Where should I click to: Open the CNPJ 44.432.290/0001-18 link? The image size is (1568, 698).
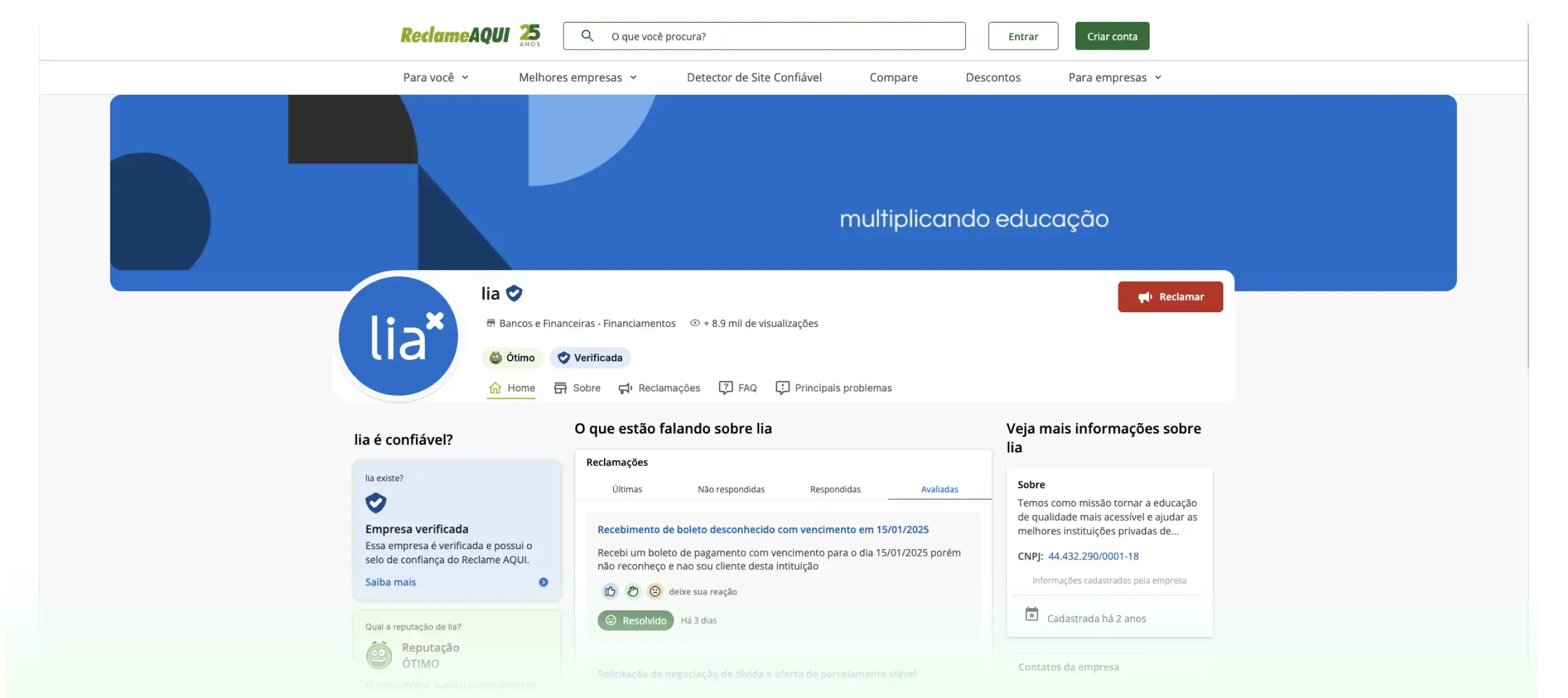pyautogui.click(x=1093, y=556)
